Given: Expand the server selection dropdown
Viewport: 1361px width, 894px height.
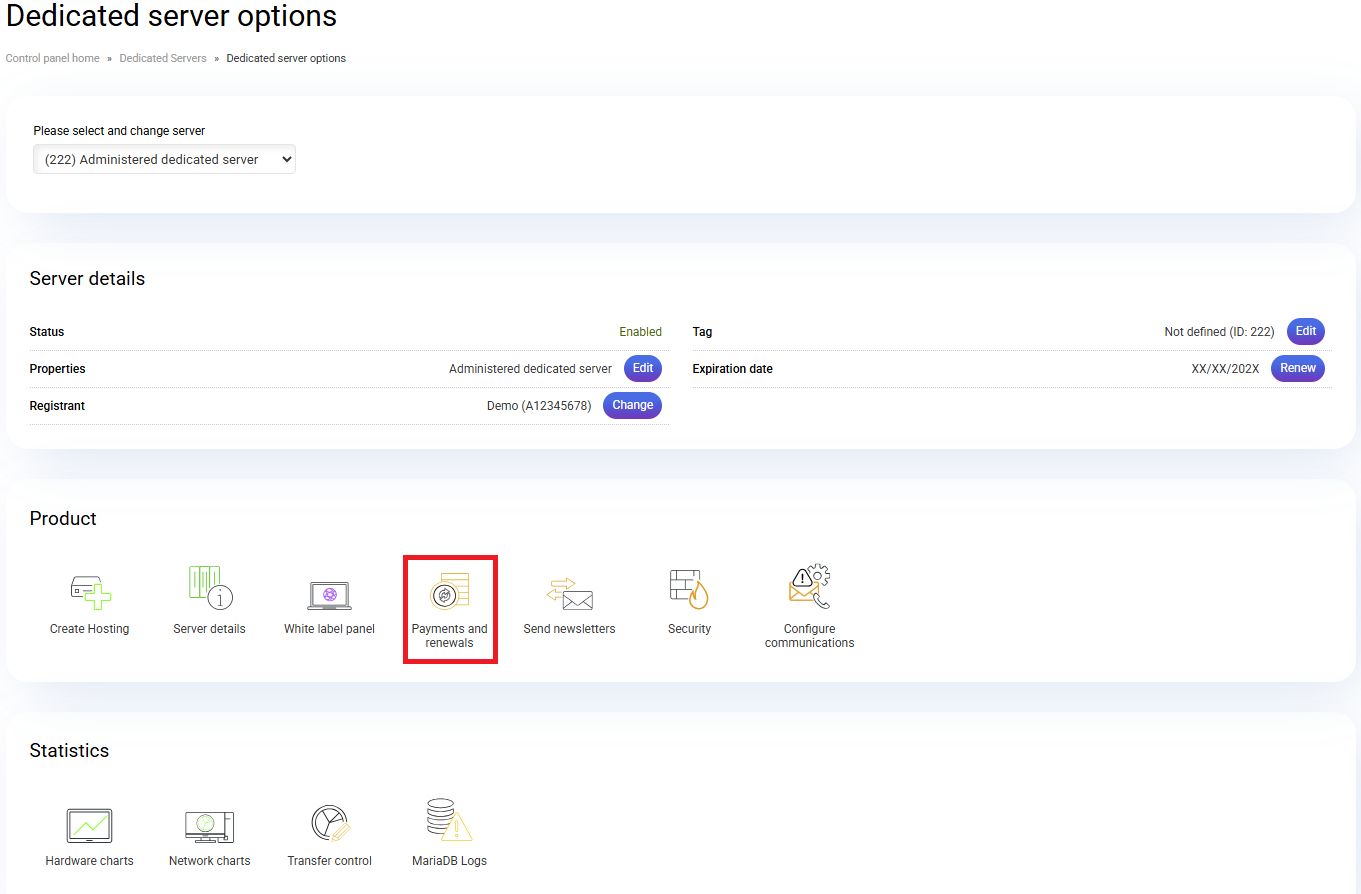Looking at the screenshot, I should tap(164, 159).
